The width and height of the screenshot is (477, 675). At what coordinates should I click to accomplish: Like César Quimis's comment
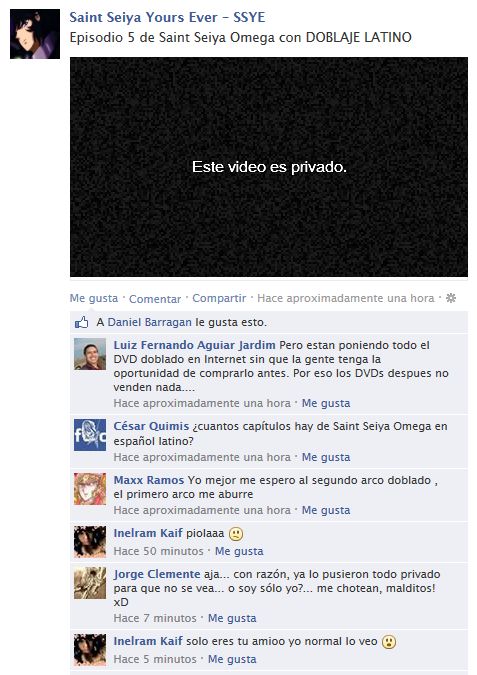pyautogui.click(x=326, y=457)
